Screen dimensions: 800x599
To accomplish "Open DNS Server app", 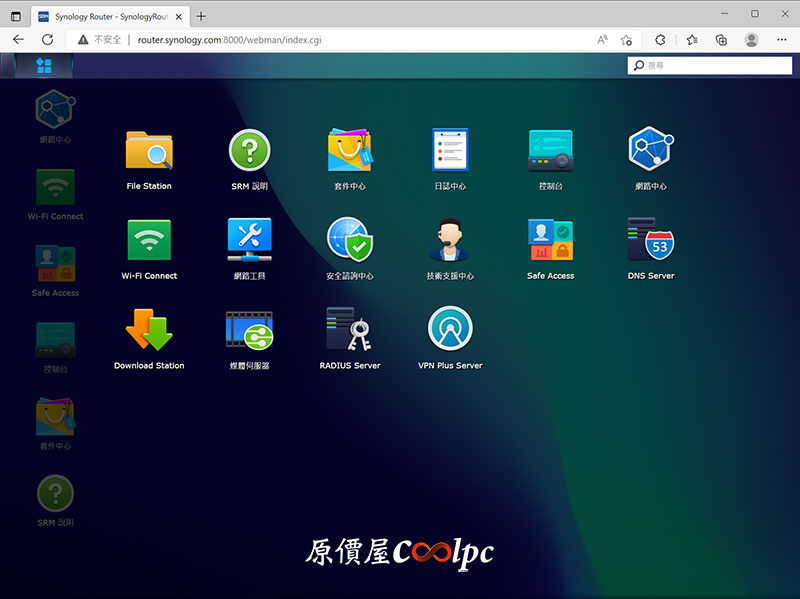I will (x=651, y=249).
